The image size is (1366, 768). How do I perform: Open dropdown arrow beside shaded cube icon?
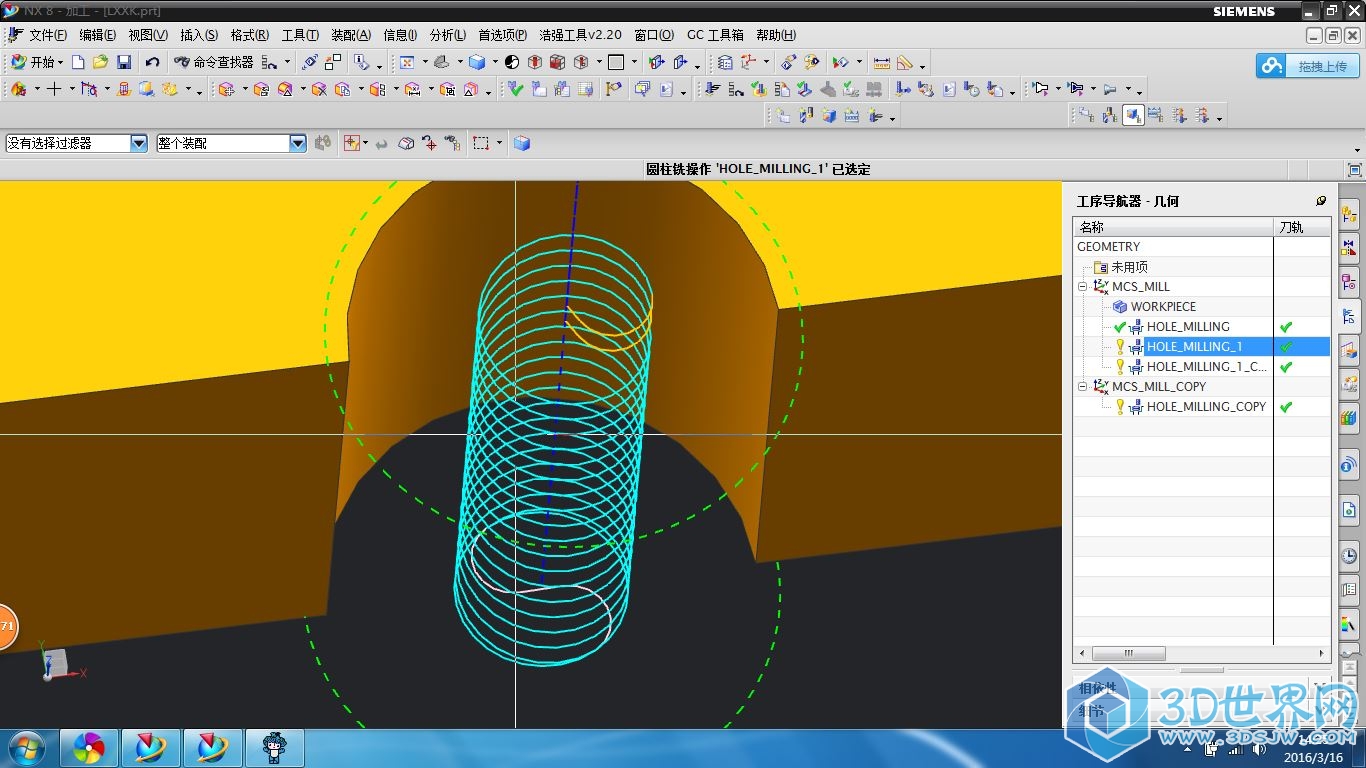point(494,63)
